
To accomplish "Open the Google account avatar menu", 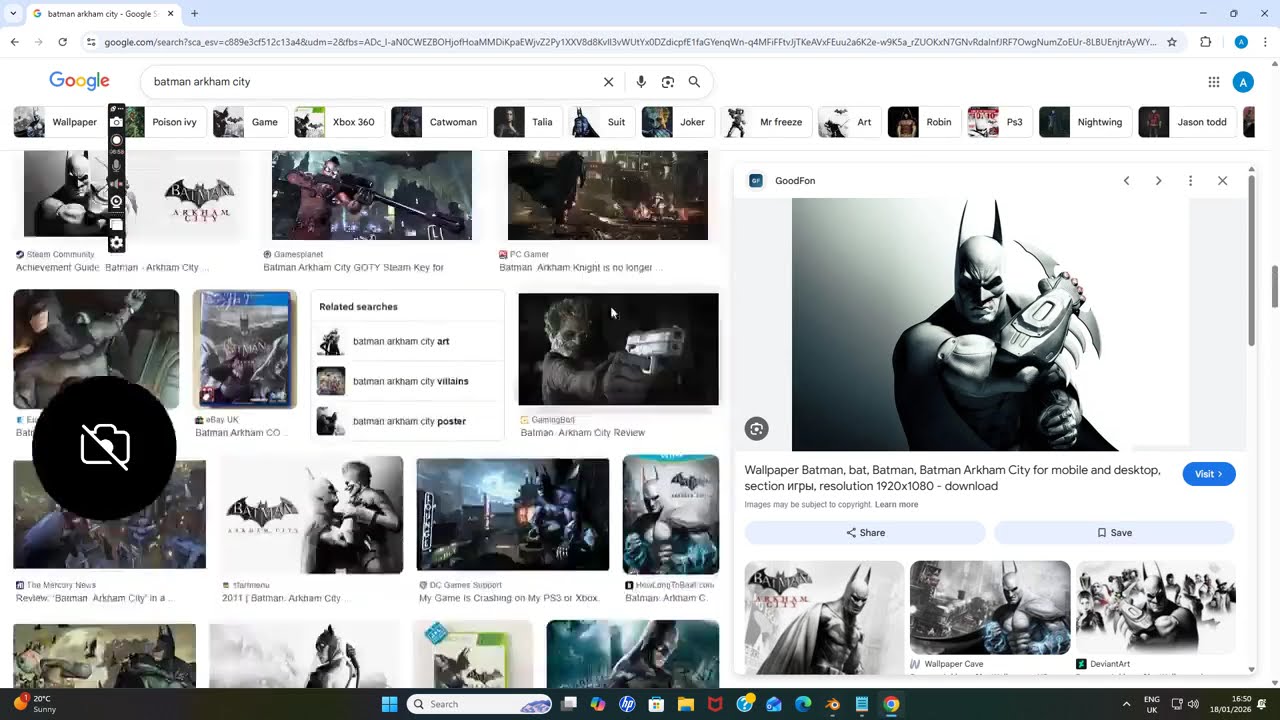I will pyautogui.click(x=1243, y=82).
